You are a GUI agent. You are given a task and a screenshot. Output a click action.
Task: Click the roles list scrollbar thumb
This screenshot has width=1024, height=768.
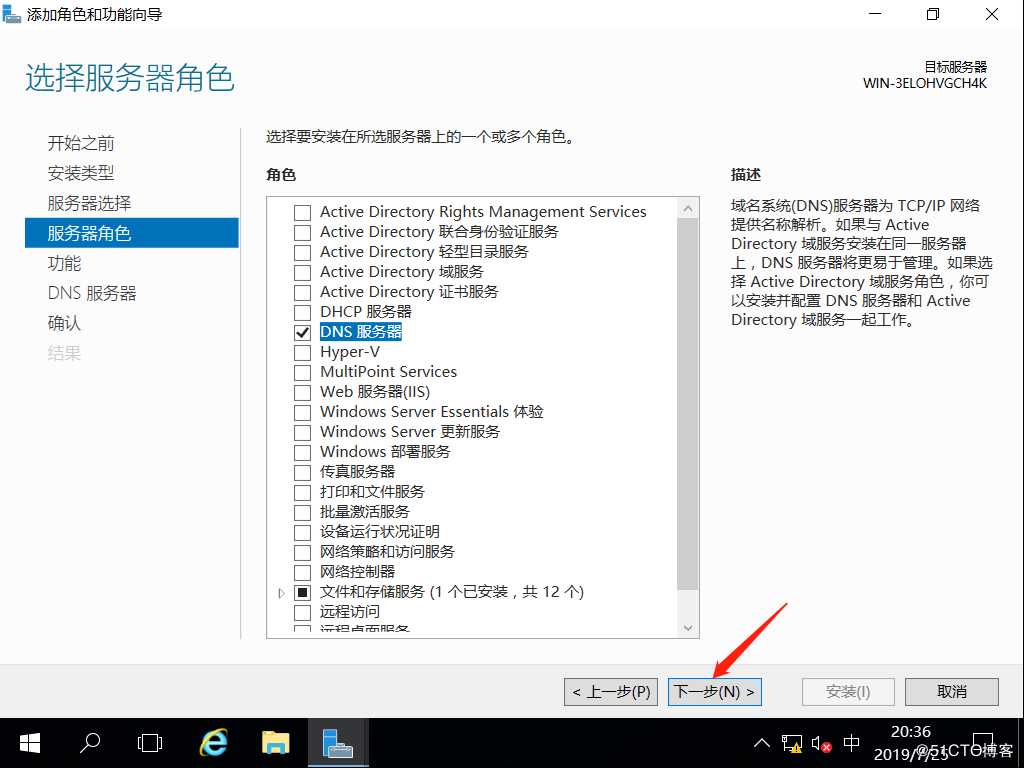[x=688, y=404]
